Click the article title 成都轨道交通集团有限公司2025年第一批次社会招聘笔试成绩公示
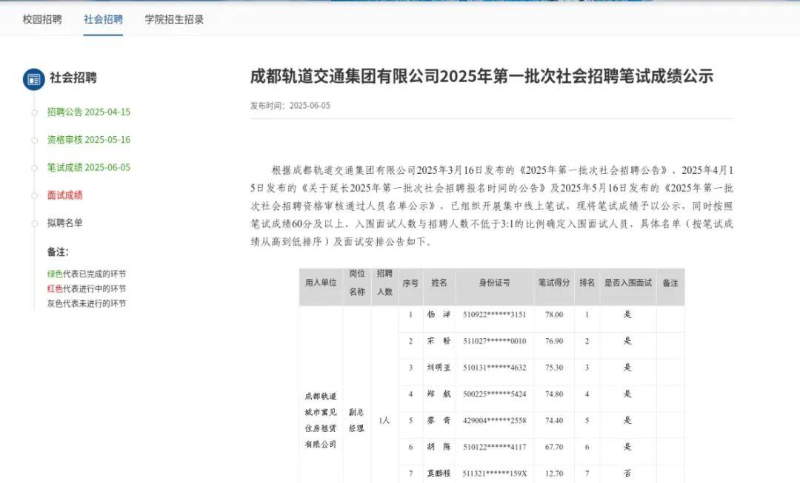The width and height of the screenshot is (800, 483). pyautogui.click(x=481, y=77)
